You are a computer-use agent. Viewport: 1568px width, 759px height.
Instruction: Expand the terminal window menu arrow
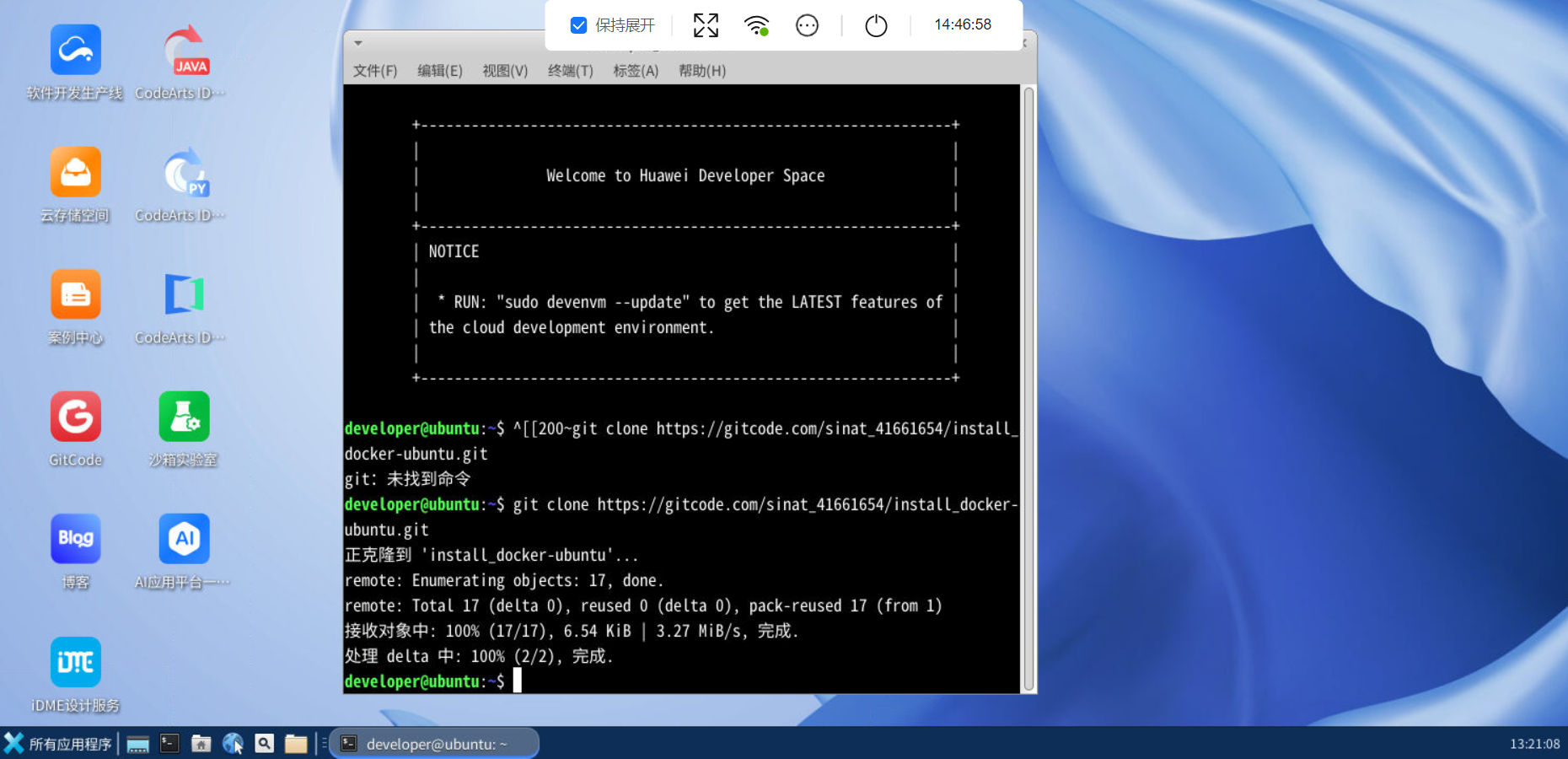point(358,43)
